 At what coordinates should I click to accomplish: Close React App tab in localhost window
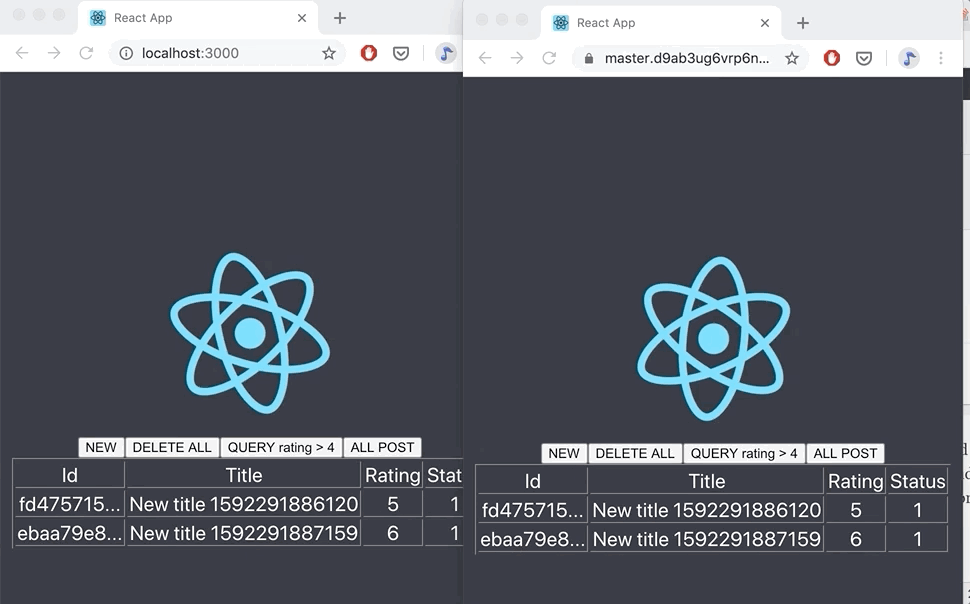click(x=302, y=18)
